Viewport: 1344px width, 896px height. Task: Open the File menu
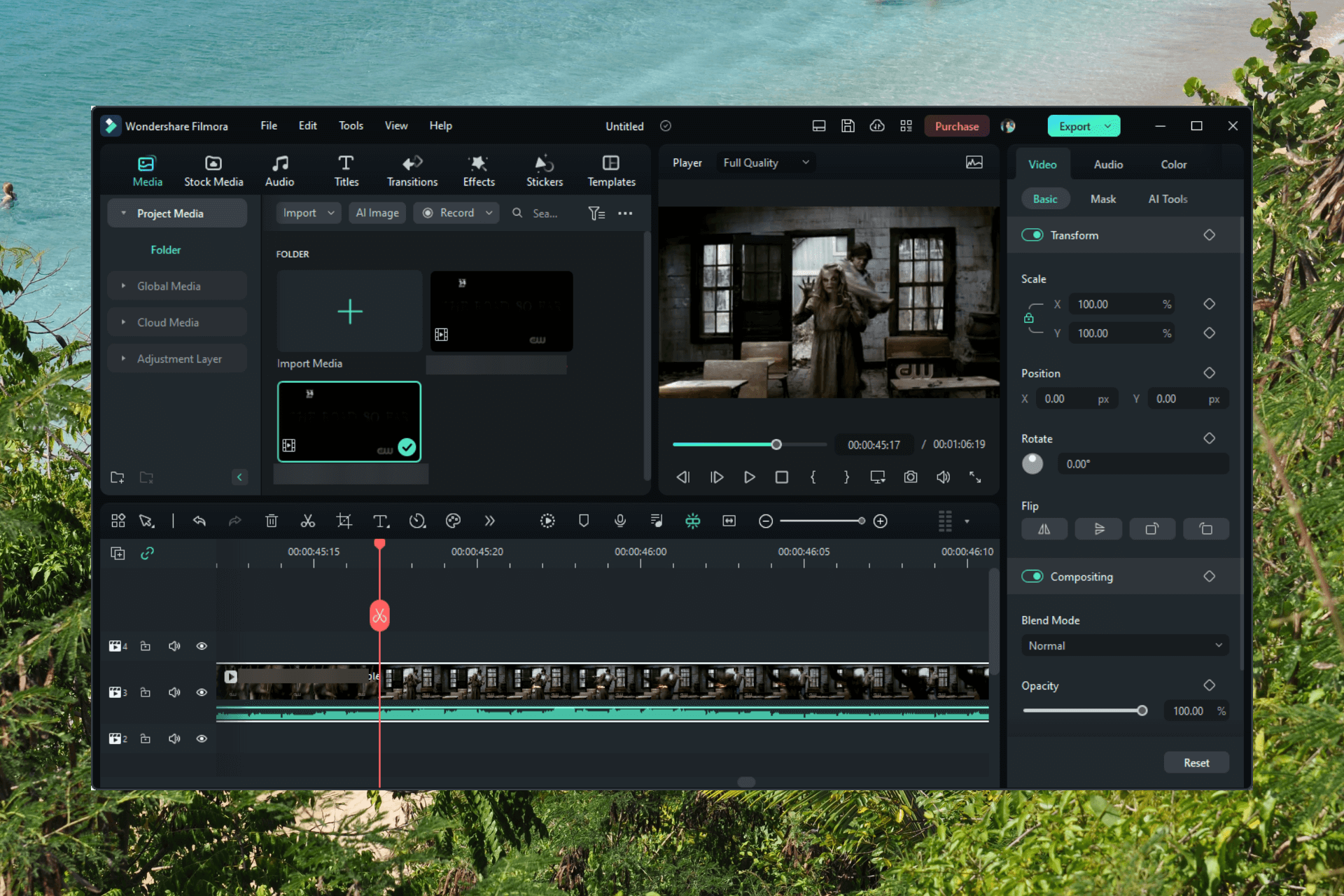269,125
